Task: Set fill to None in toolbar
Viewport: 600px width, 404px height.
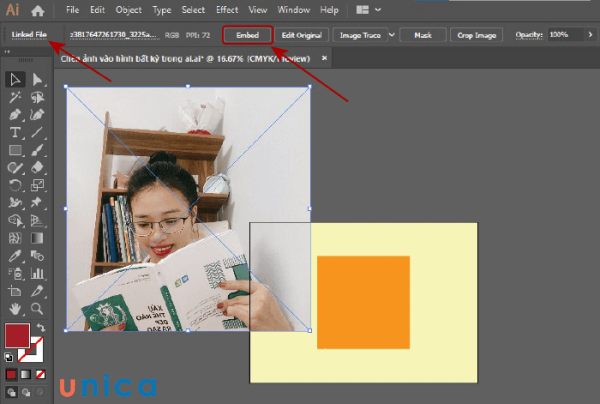Action: tap(41, 375)
